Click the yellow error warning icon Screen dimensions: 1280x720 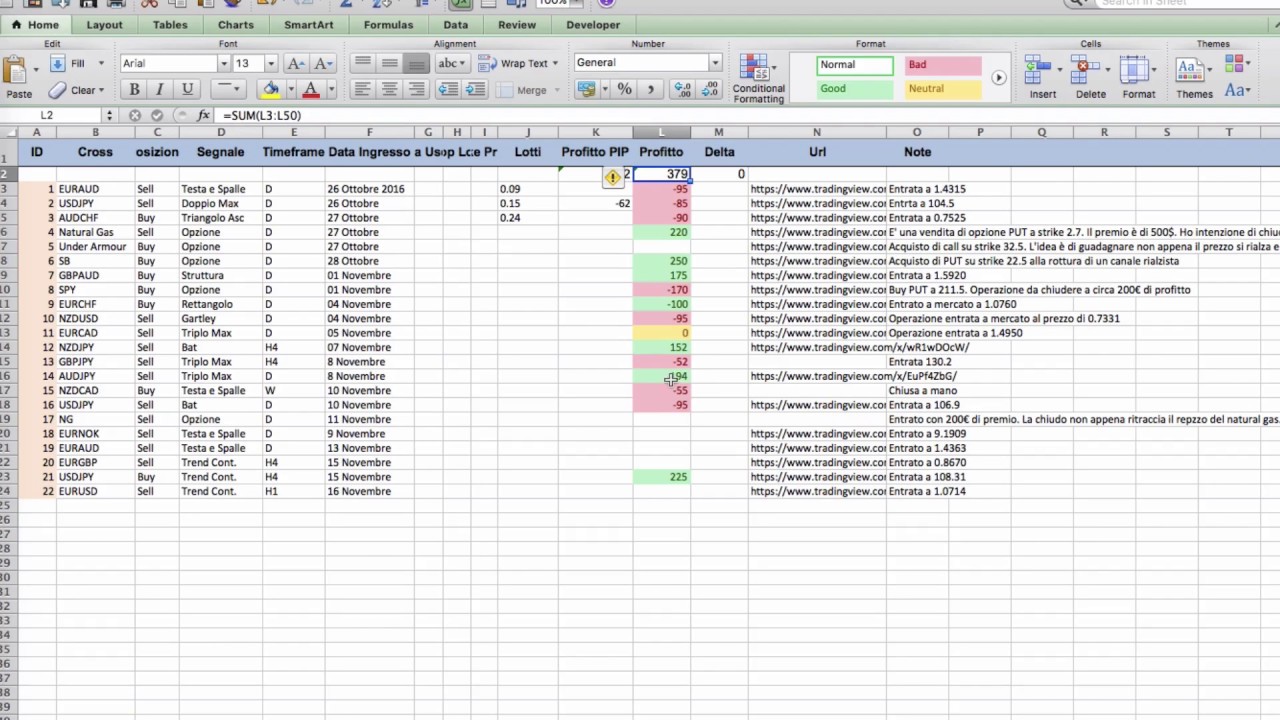612,177
